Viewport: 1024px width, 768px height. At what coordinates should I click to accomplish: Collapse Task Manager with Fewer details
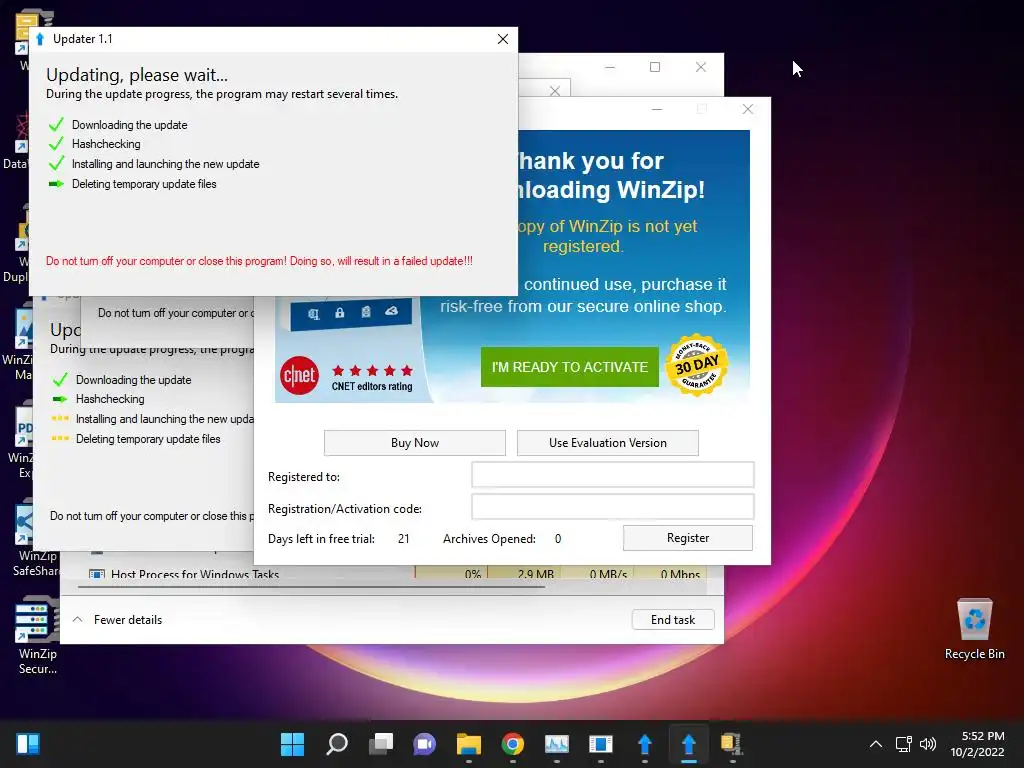[118, 620]
